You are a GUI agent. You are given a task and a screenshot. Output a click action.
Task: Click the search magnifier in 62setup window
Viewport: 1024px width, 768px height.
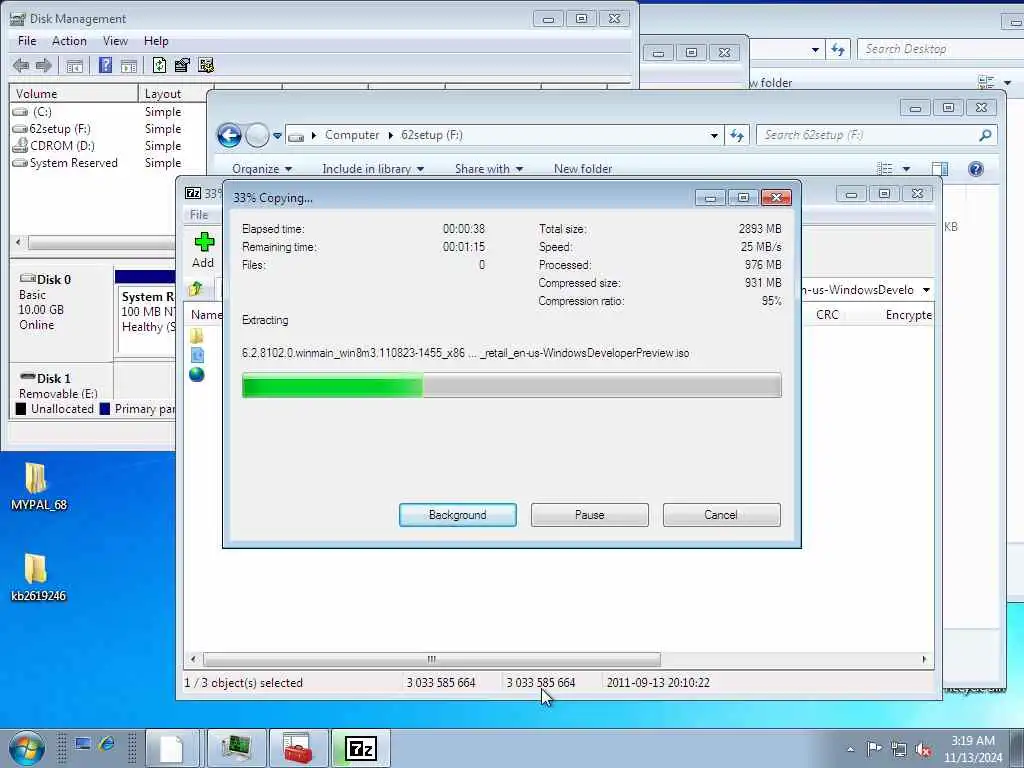tap(985, 135)
